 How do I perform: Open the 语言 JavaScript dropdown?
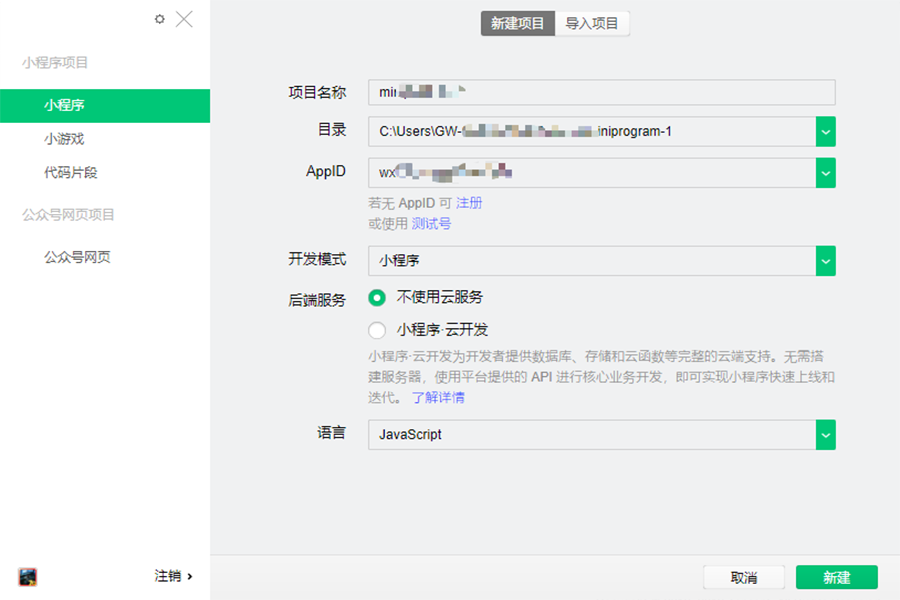(x=825, y=435)
